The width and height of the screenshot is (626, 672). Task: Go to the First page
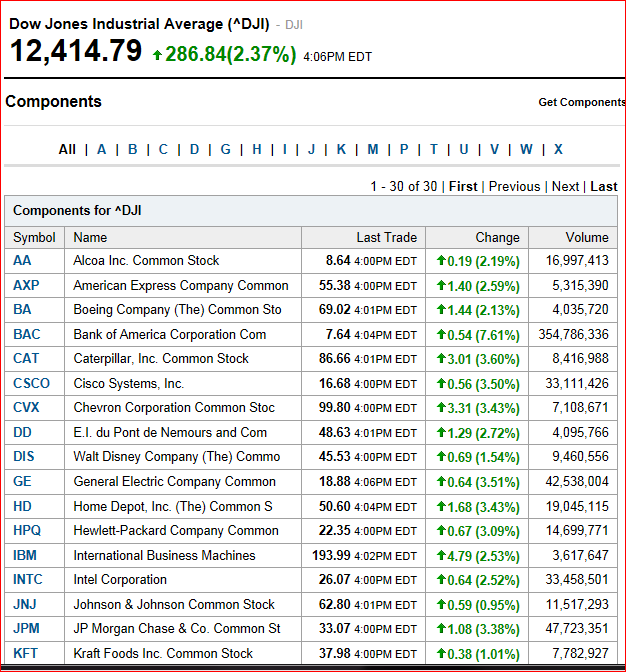tap(463, 186)
